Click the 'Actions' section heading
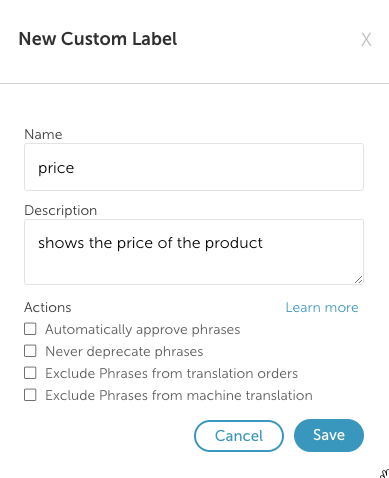Screen dimensions: 389x478 (x=48, y=307)
